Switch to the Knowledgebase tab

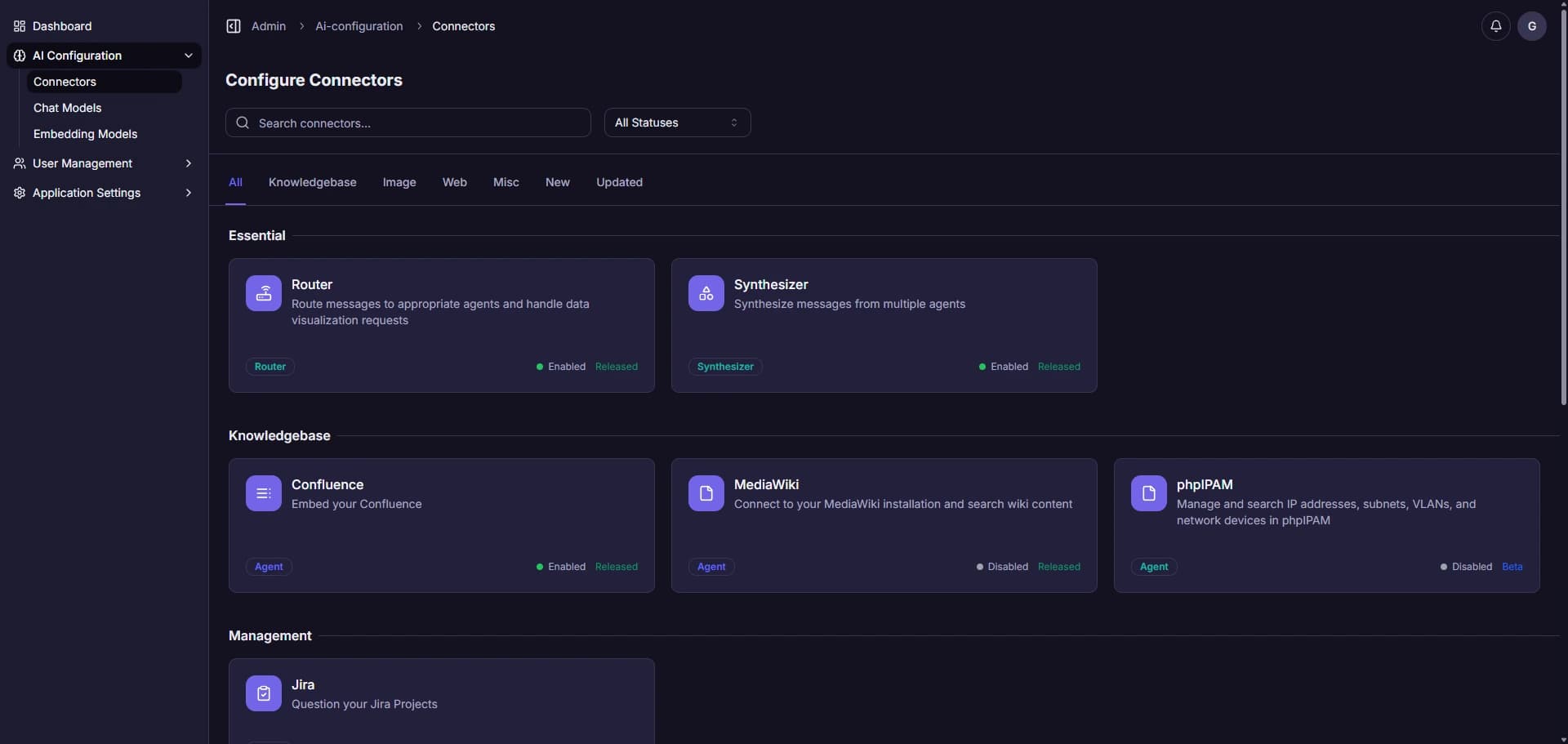[312, 182]
